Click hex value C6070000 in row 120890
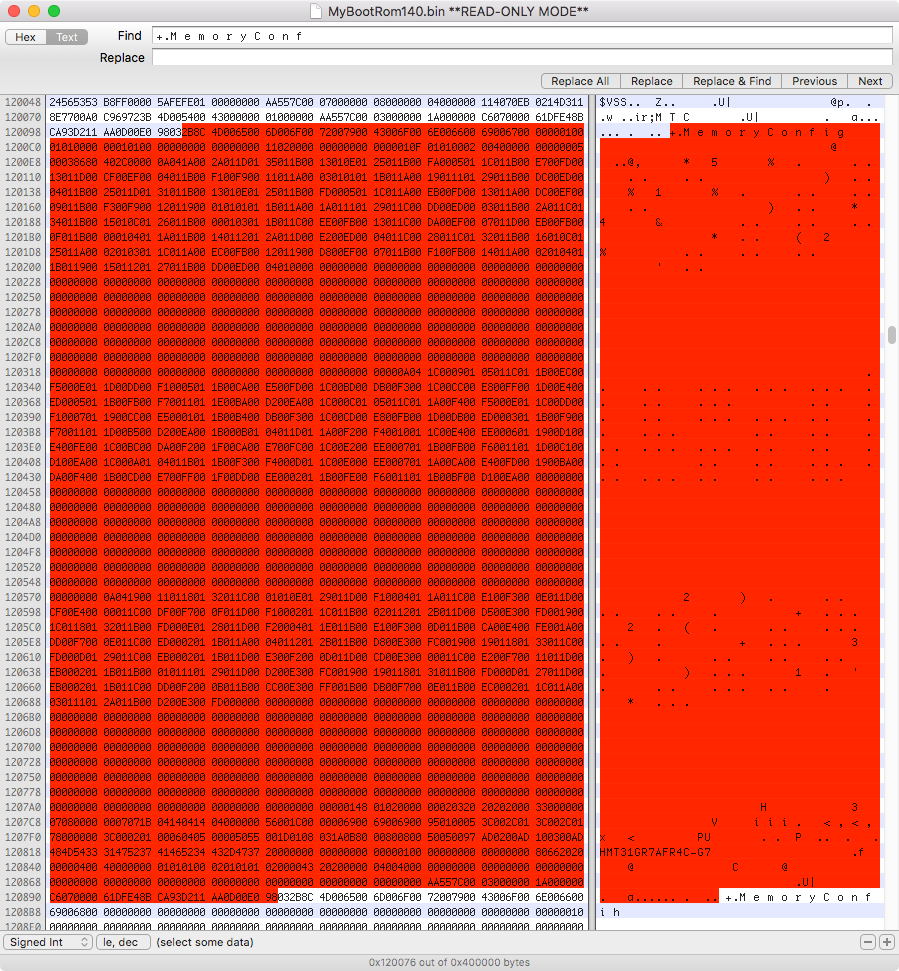The image size is (899, 971). click(73, 897)
